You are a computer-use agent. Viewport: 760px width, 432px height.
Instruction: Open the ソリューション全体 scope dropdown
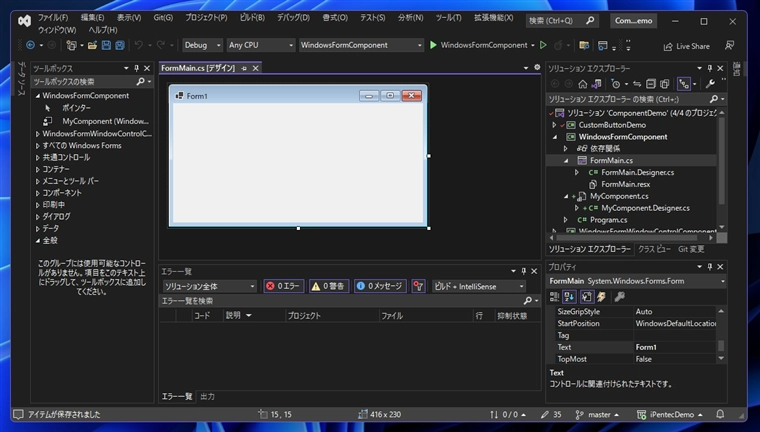click(209, 286)
